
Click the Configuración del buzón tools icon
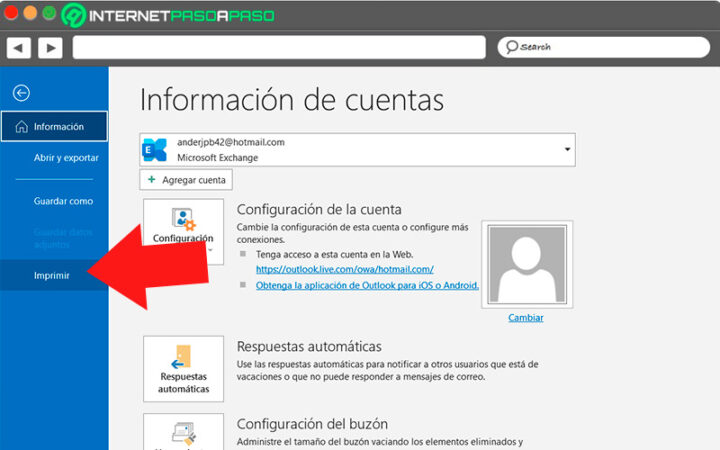[184, 434]
